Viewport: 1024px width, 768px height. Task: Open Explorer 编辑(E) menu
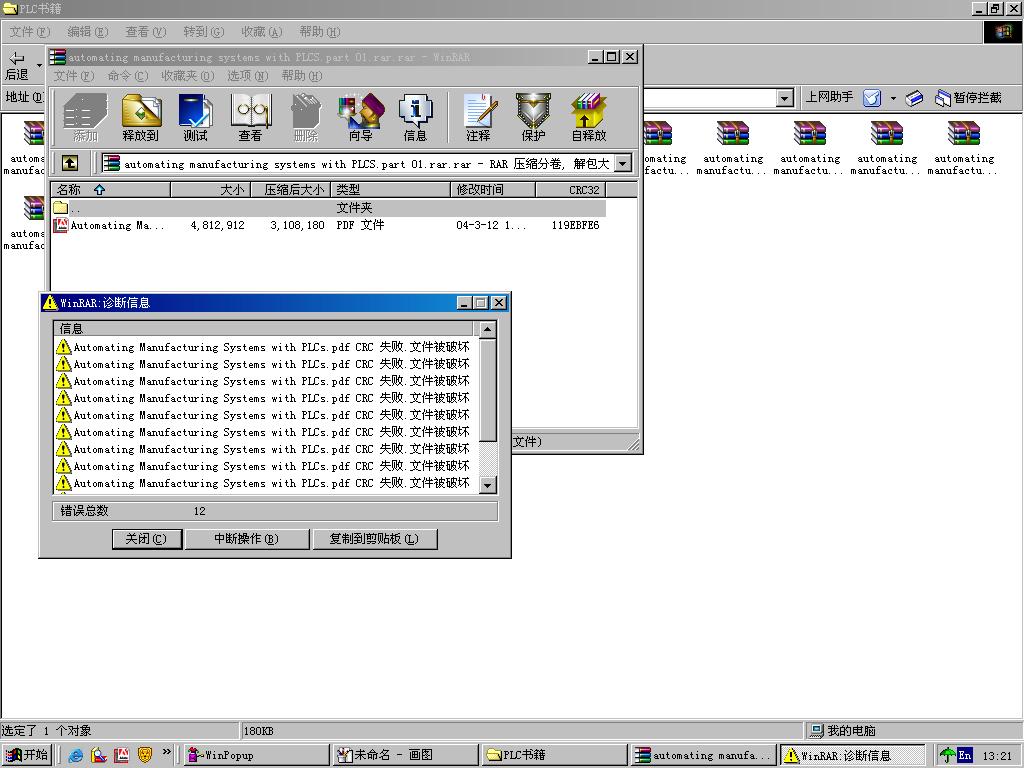[88, 31]
